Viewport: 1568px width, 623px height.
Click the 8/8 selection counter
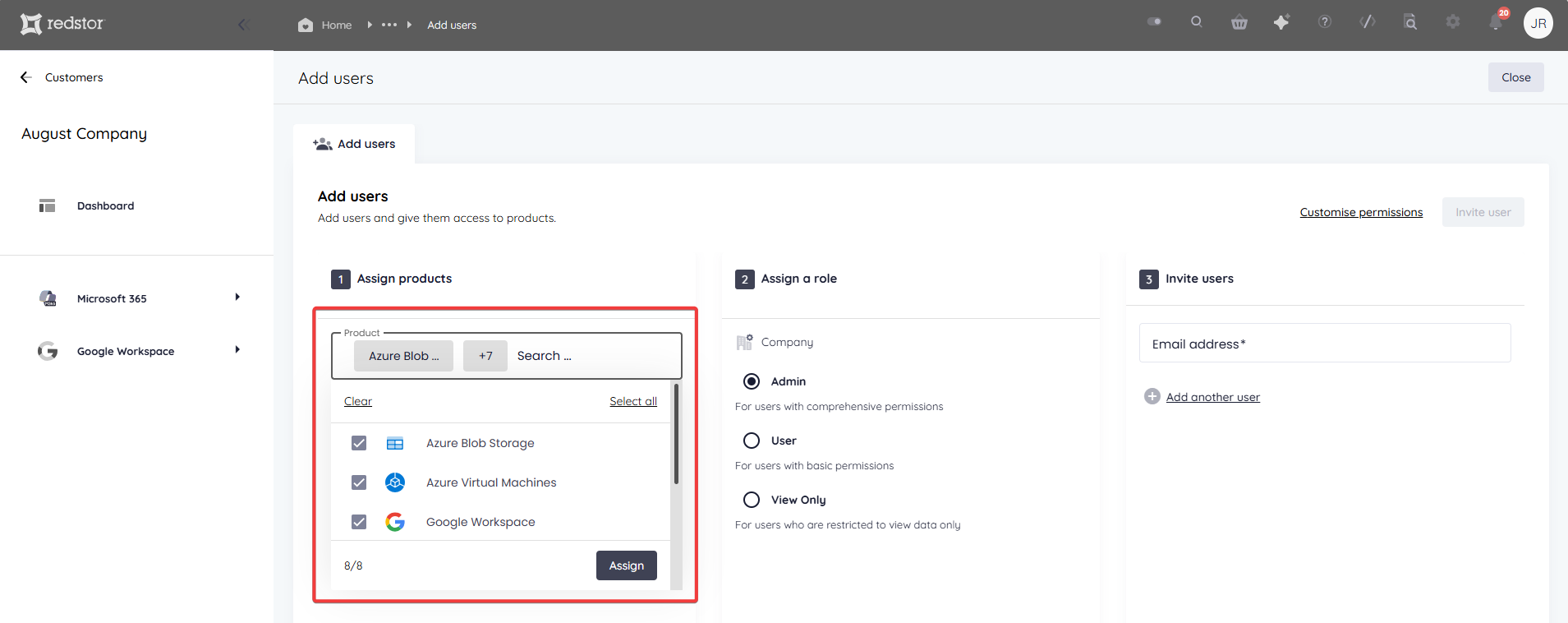click(x=353, y=565)
